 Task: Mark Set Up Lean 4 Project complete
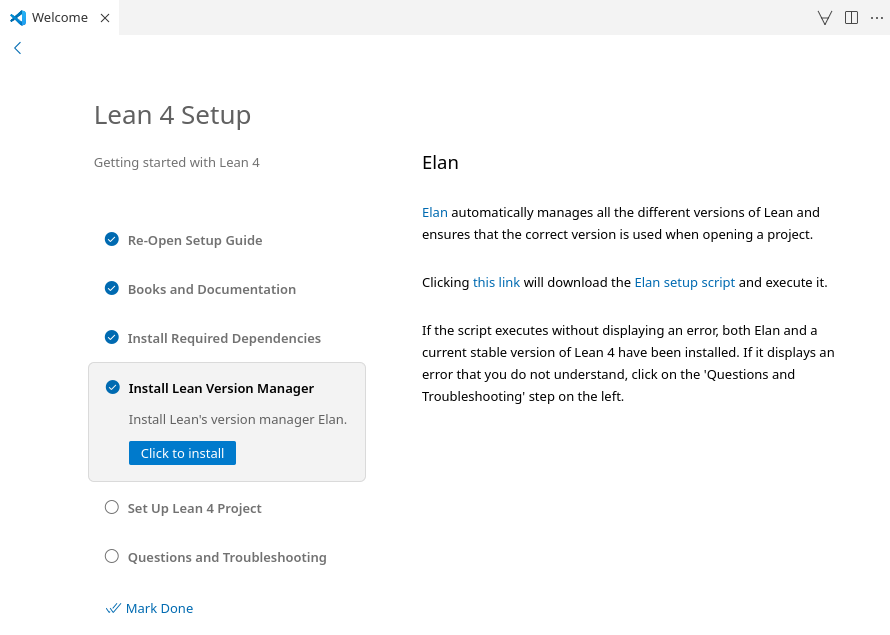pyautogui.click(x=112, y=507)
